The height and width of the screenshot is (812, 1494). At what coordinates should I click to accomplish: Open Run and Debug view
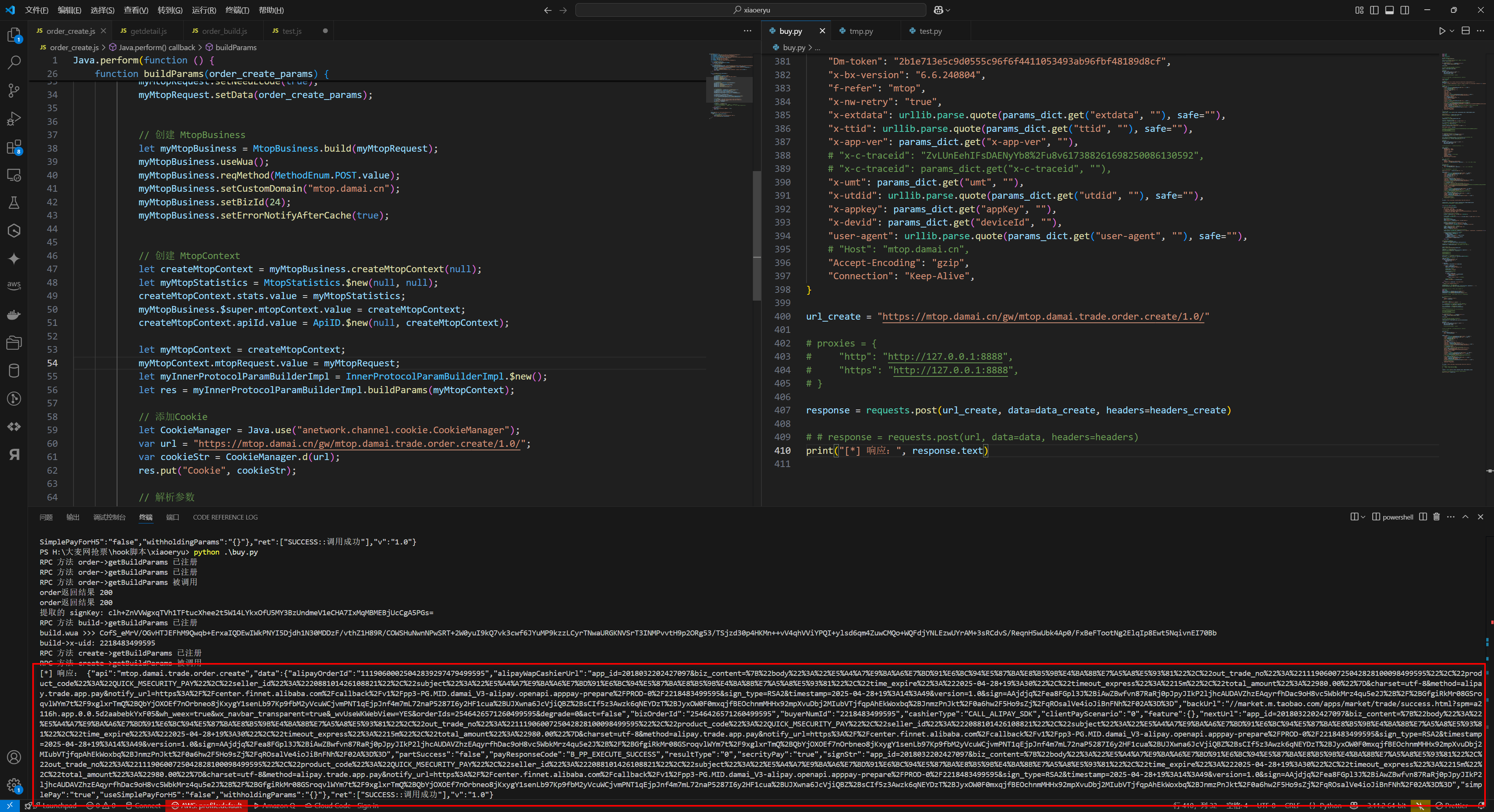(14, 119)
